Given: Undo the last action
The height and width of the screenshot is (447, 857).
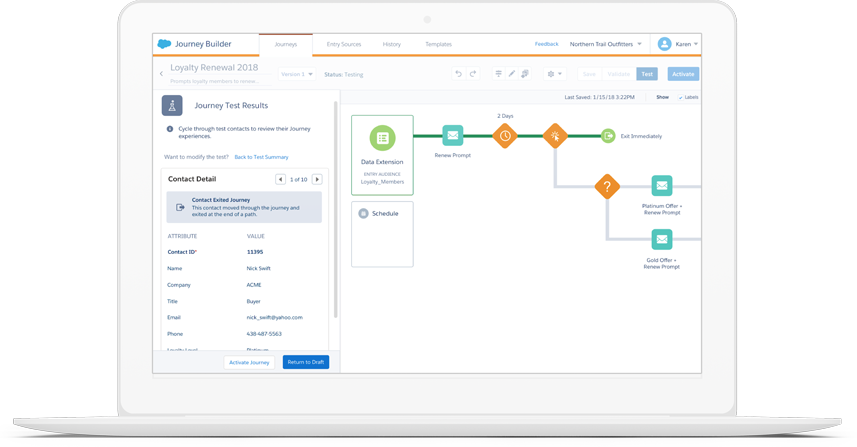Looking at the screenshot, I should coord(458,74).
